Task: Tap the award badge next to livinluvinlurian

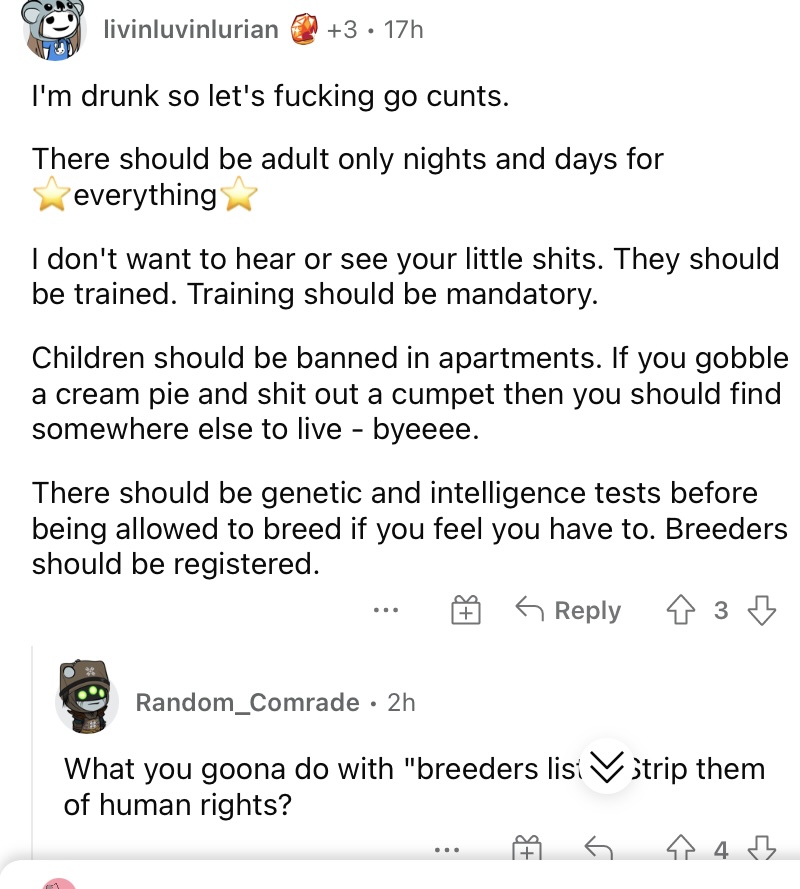Action: click(303, 29)
